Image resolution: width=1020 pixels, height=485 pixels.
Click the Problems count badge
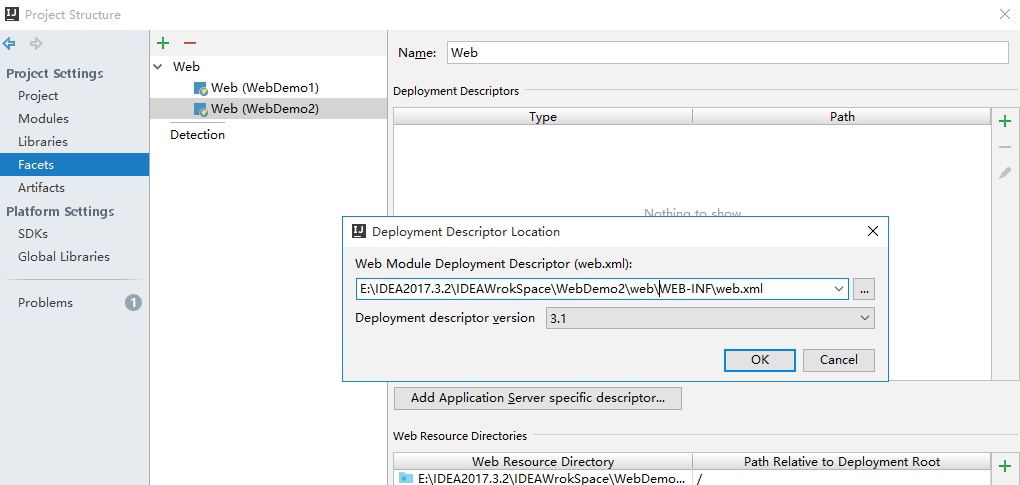click(x=133, y=302)
